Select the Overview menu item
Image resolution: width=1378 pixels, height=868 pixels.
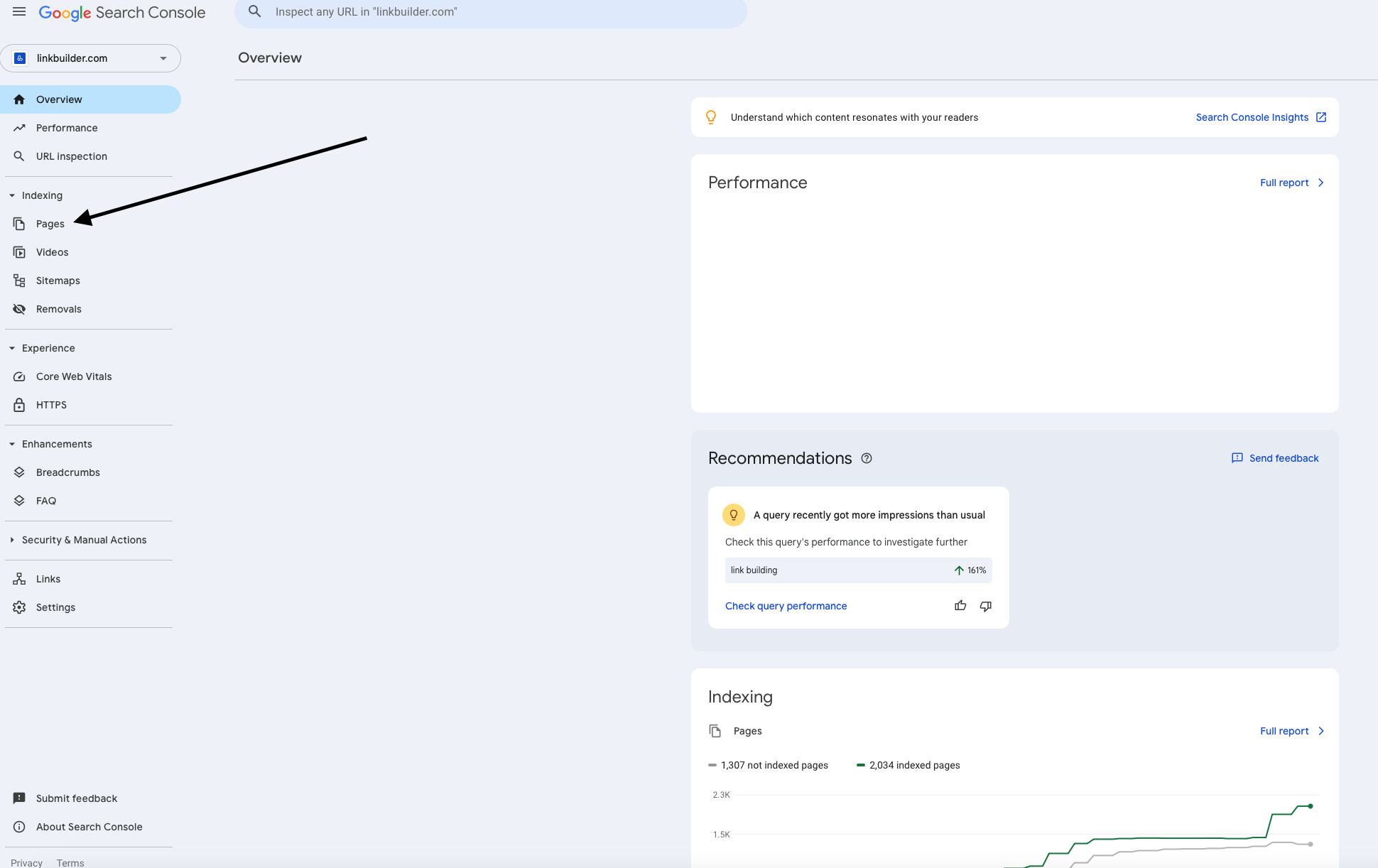[90, 99]
